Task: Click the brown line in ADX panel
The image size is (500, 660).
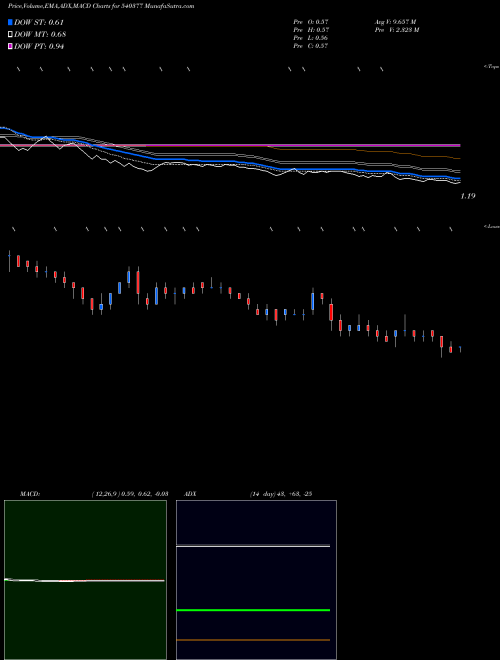Action: tap(253, 640)
